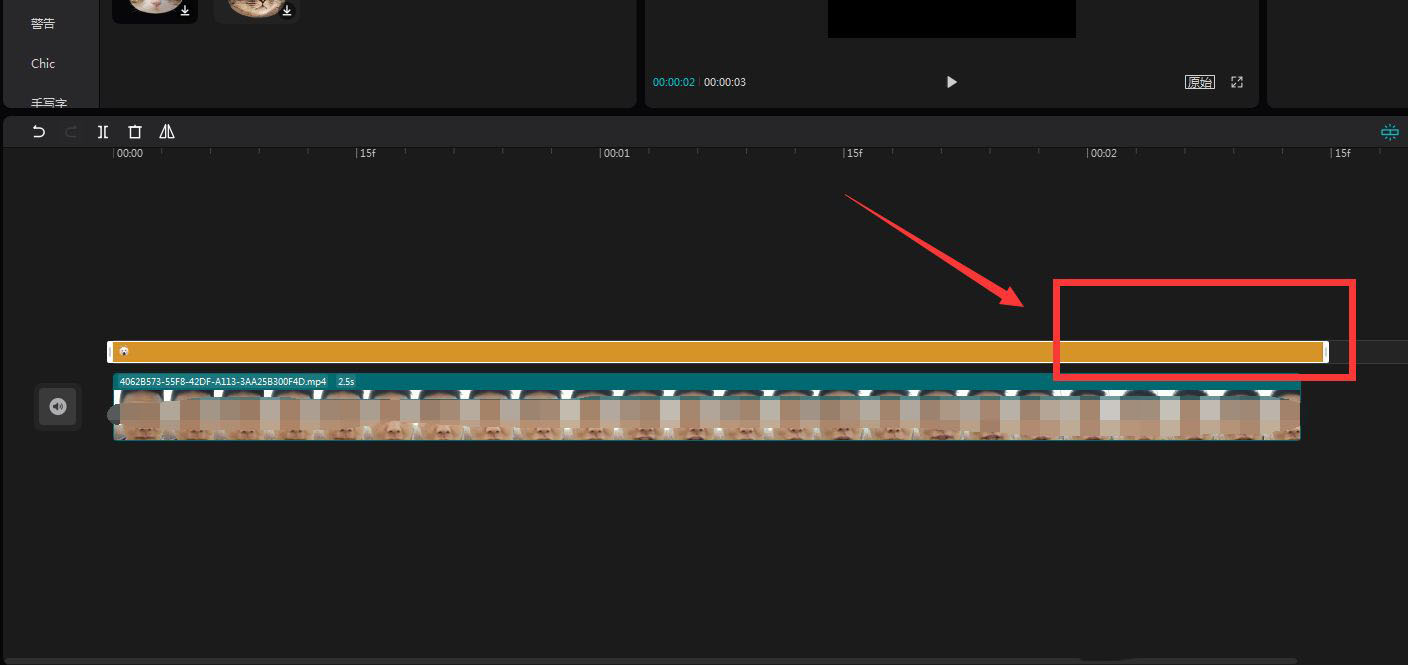1408x665 pixels.
Task: Click the left trim handle of sticker clip
Action: click(x=110, y=352)
